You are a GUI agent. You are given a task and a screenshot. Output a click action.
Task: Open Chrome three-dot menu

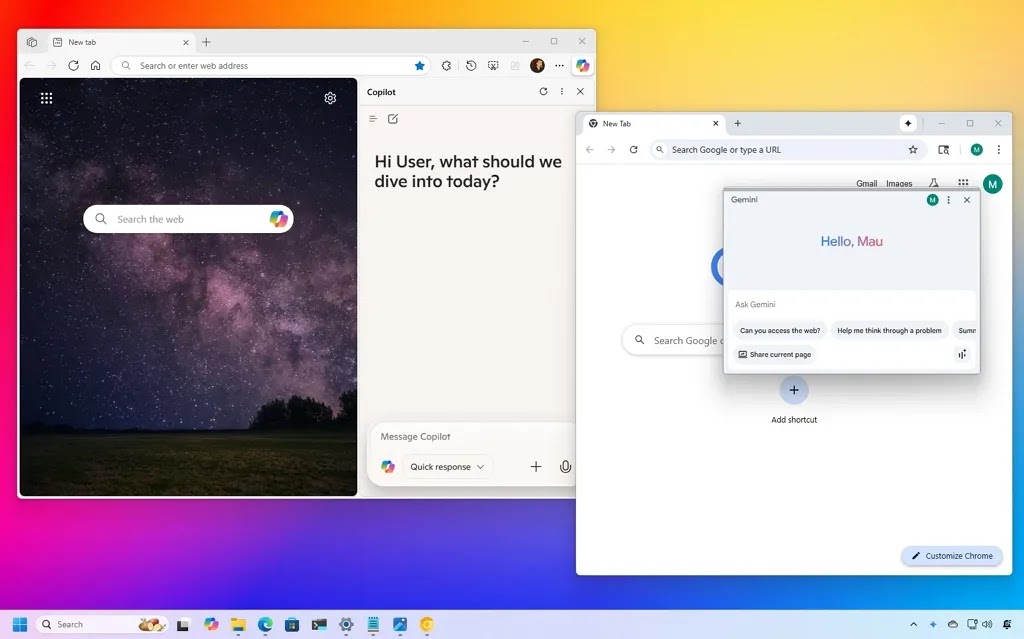999,150
